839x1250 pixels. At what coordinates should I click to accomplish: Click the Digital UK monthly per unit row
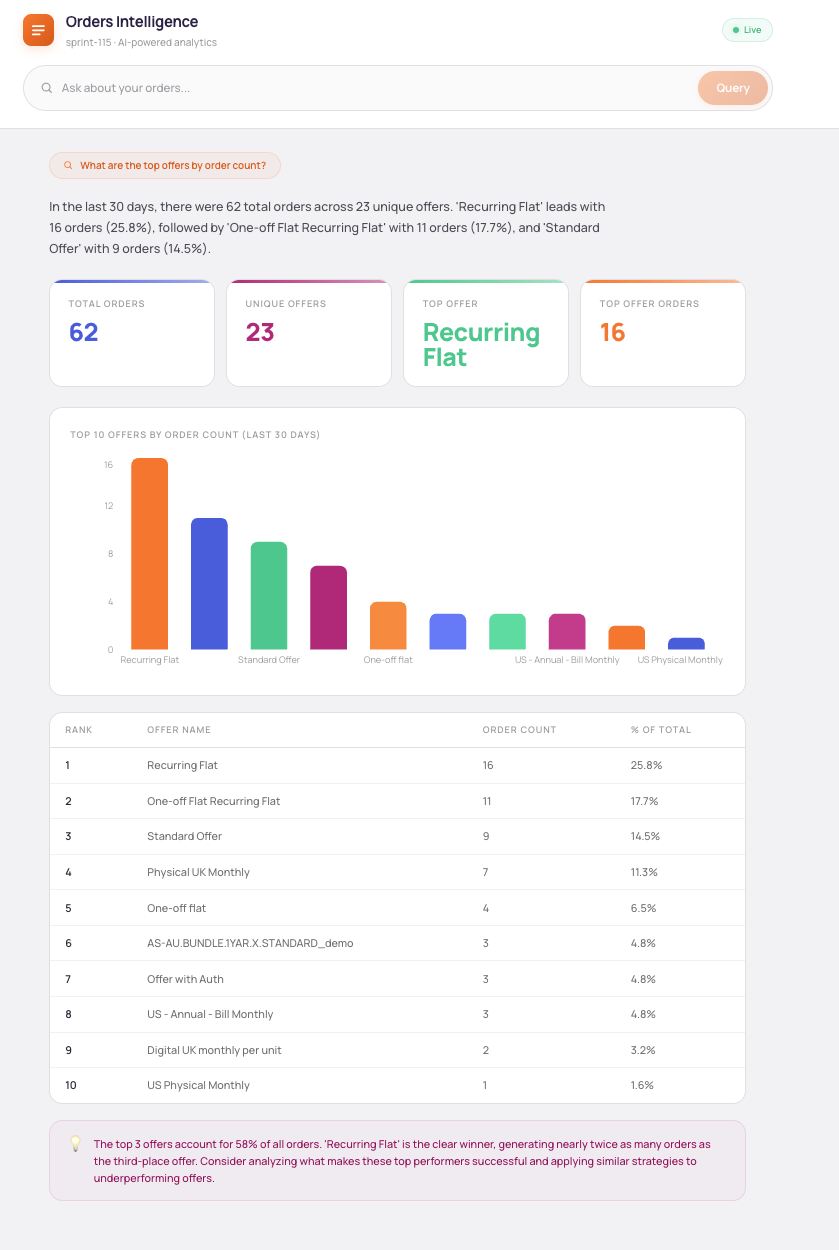tap(397, 1050)
